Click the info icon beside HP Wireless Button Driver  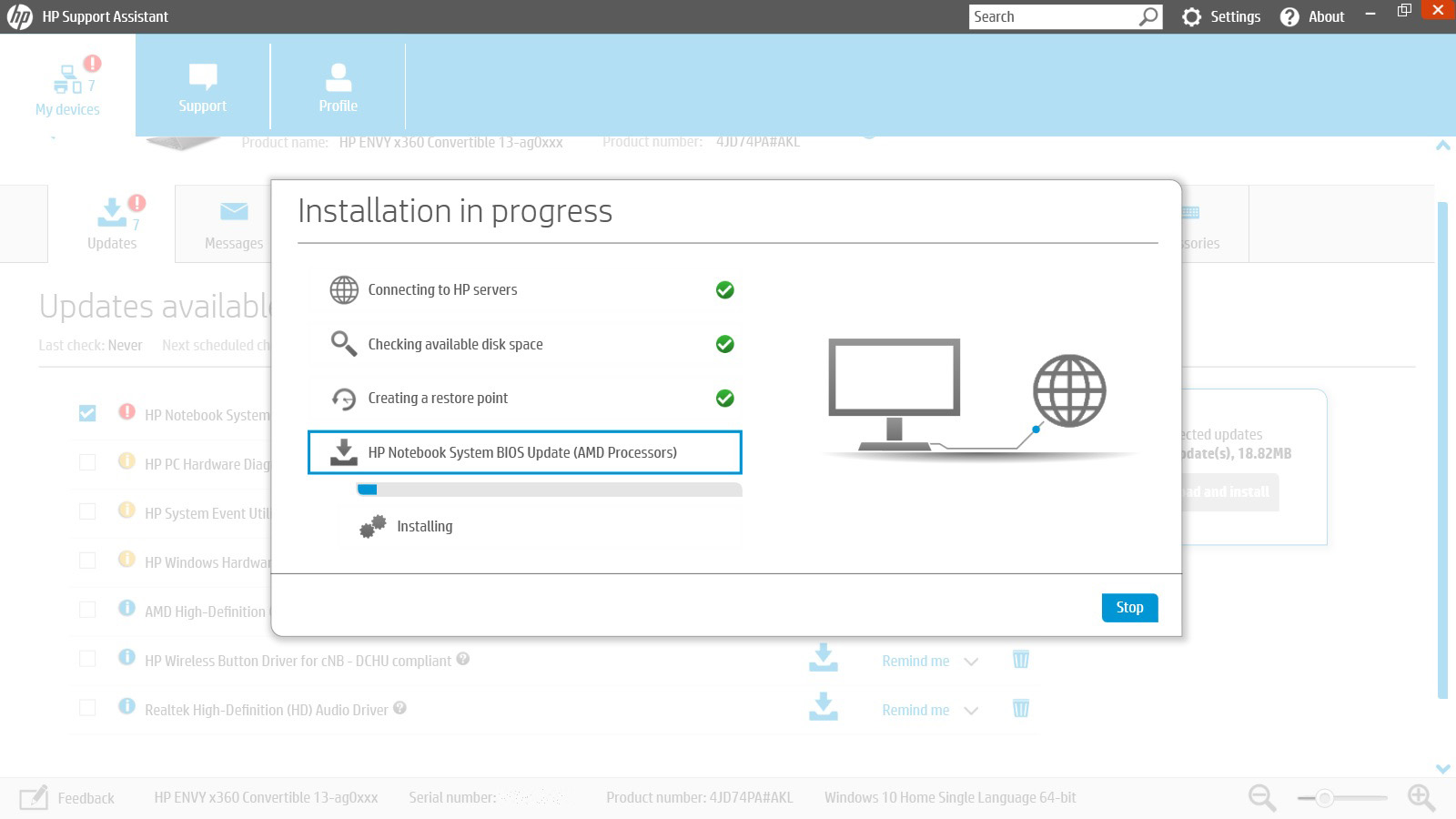click(127, 657)
